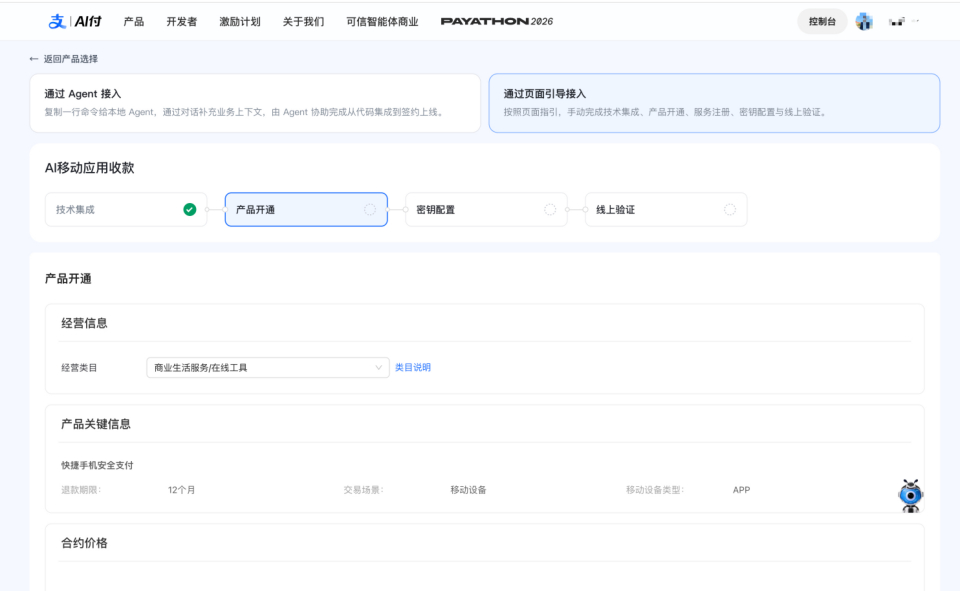Expand the 经营类目 dropdown

[268, 367]
